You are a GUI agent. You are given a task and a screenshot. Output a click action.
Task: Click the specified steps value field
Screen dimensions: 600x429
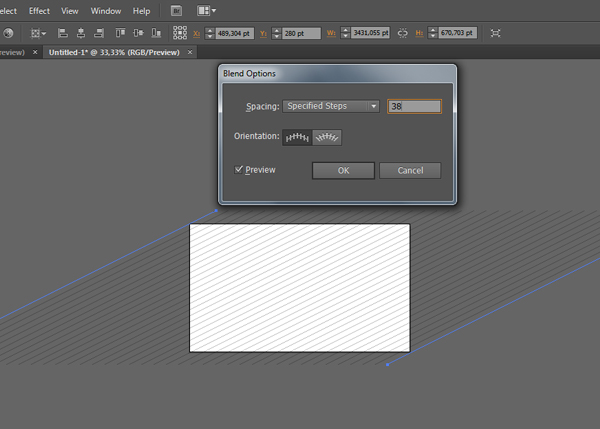[414, 106]
